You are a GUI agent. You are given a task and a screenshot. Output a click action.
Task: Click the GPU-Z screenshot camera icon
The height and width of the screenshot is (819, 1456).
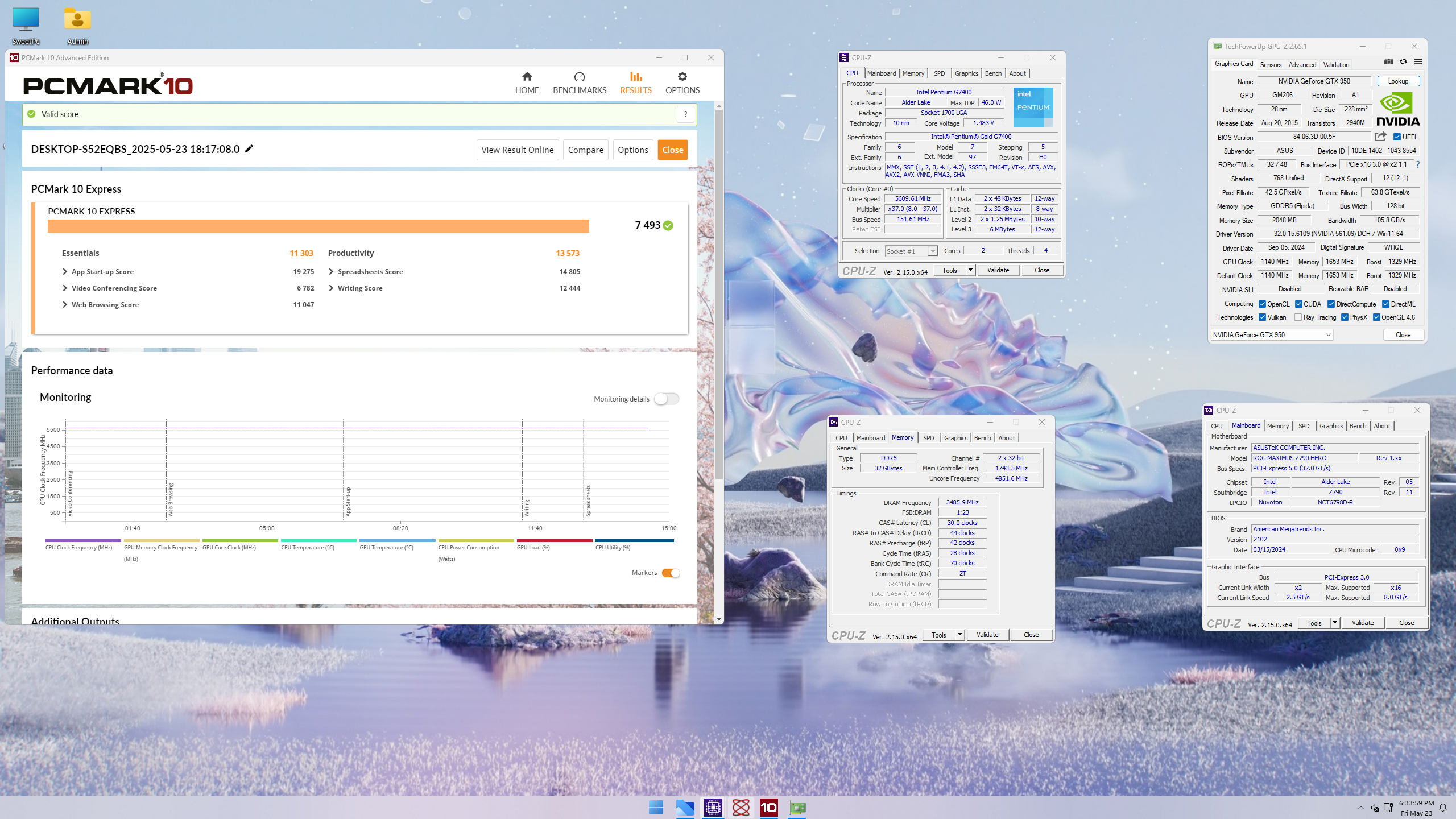(1389, 61)
